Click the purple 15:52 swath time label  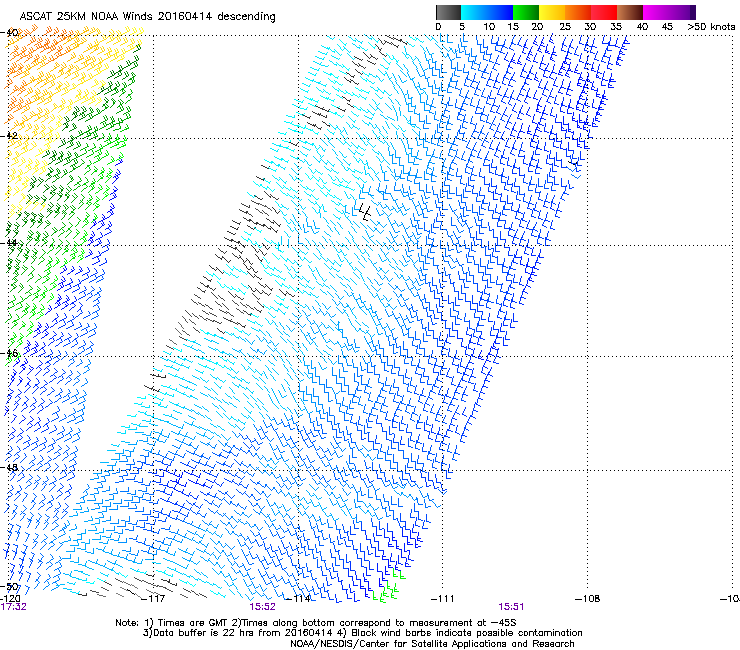click(262, 607)
